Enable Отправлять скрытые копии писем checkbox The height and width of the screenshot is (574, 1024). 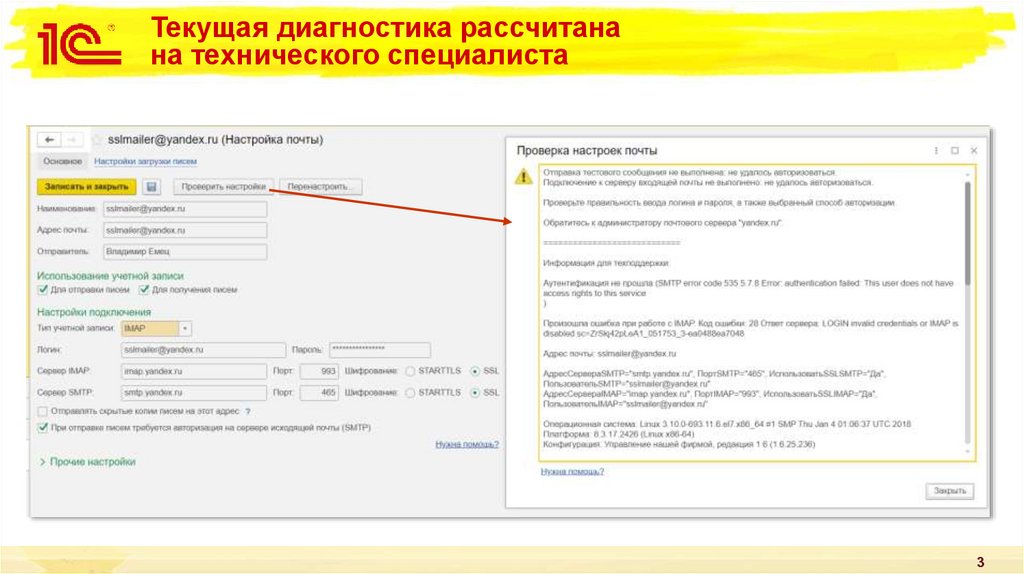(43, 411)
